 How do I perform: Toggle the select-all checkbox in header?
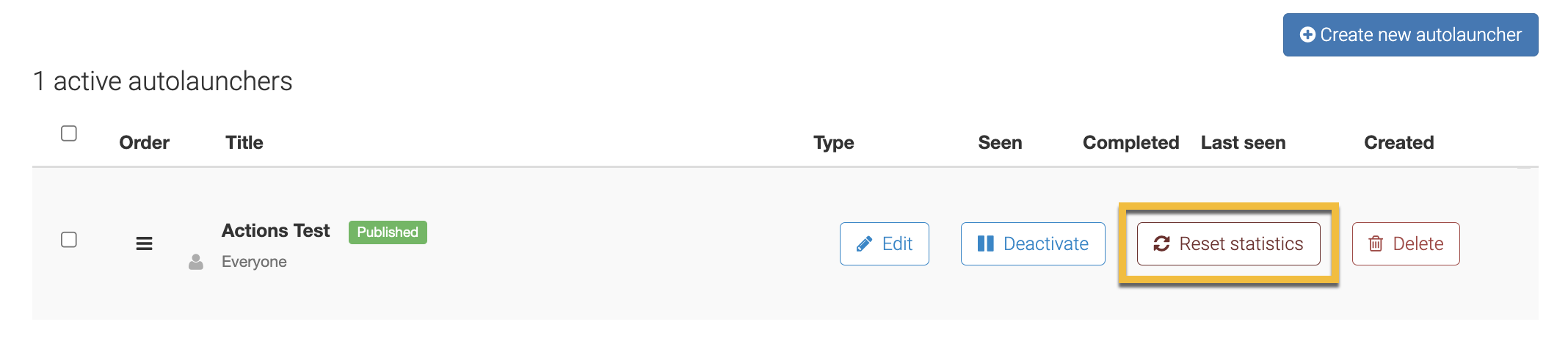pos(69,133)
